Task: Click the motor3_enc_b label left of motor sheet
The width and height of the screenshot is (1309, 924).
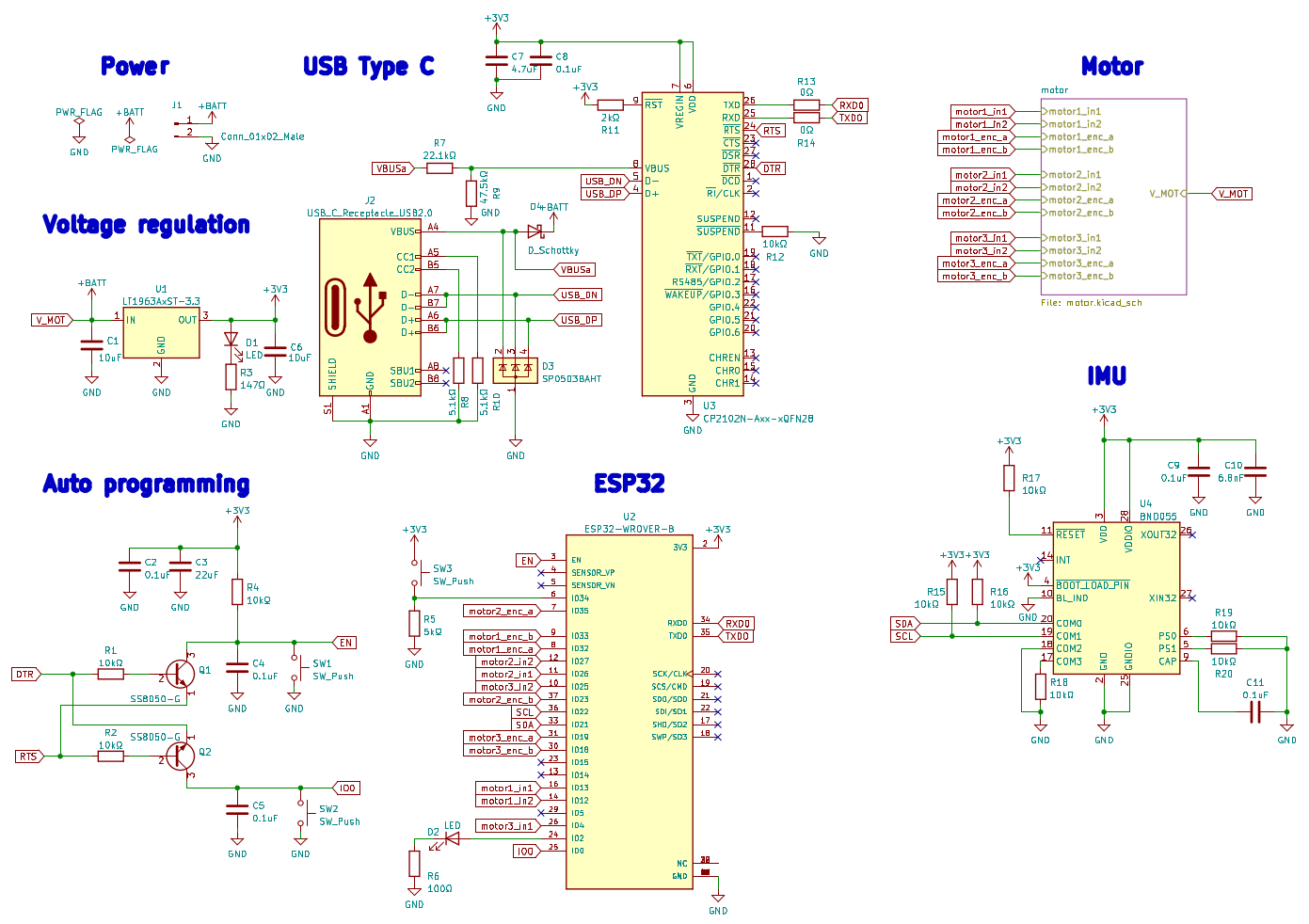Action: [976, 276]
